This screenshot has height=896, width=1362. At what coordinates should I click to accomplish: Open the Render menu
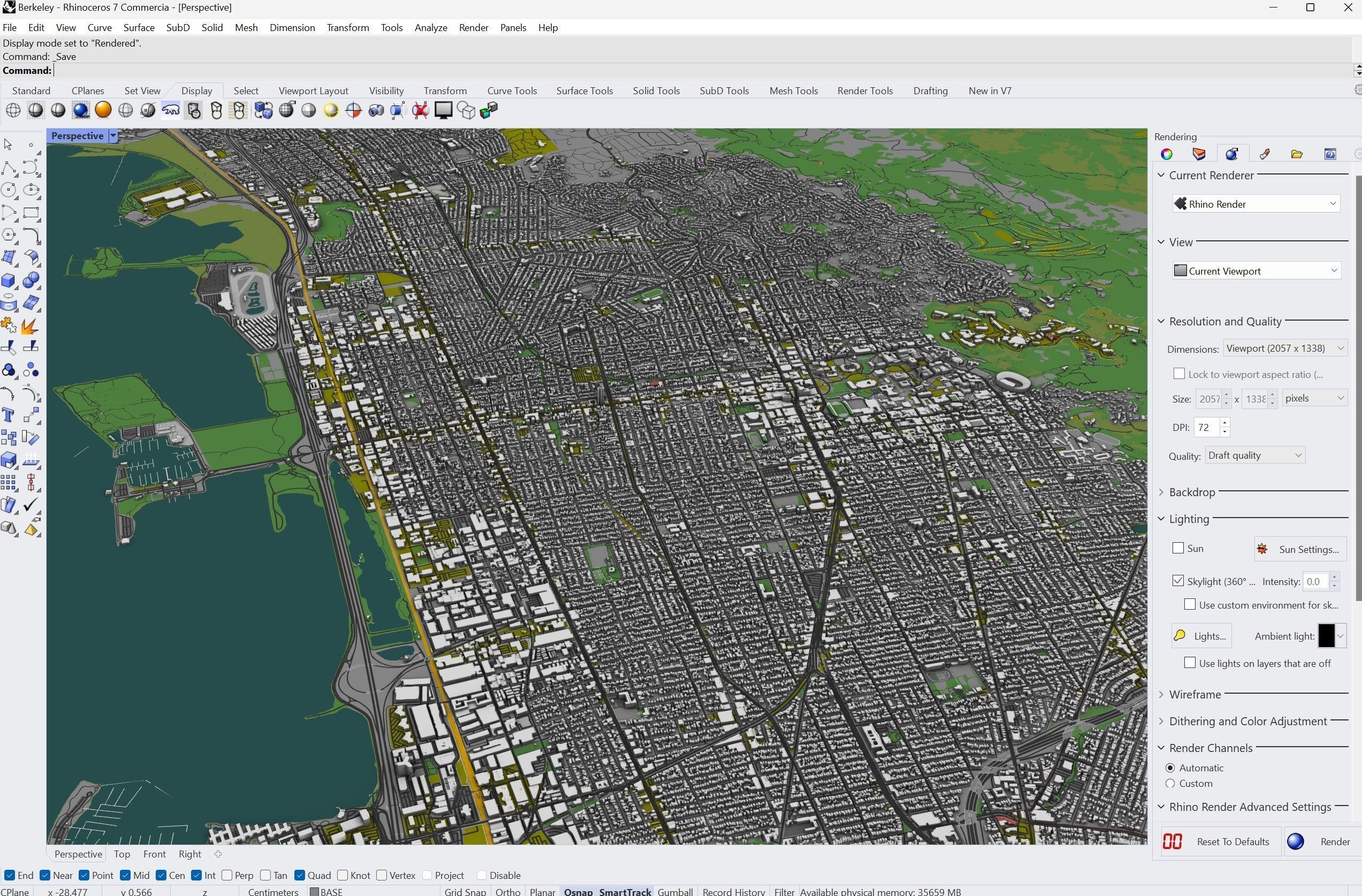coord(473,27)
